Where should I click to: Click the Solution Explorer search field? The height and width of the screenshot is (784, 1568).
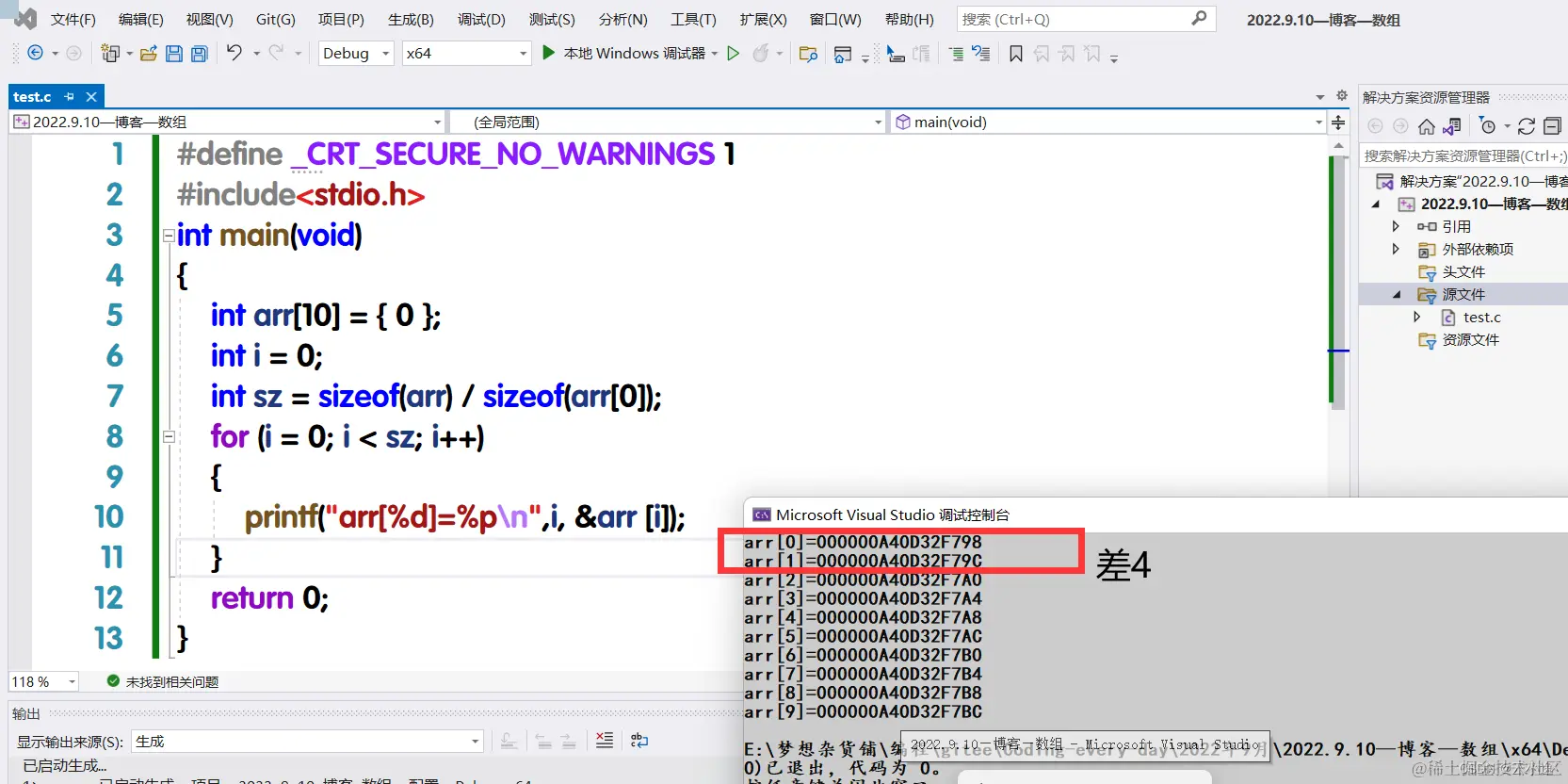point(1464,155)
